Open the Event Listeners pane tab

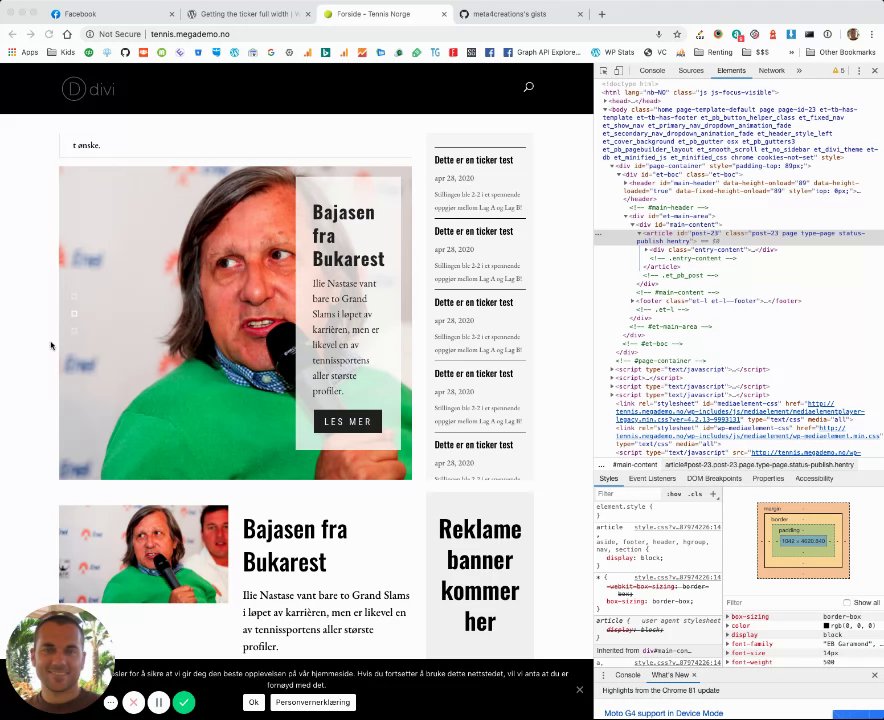click(652, 479)
